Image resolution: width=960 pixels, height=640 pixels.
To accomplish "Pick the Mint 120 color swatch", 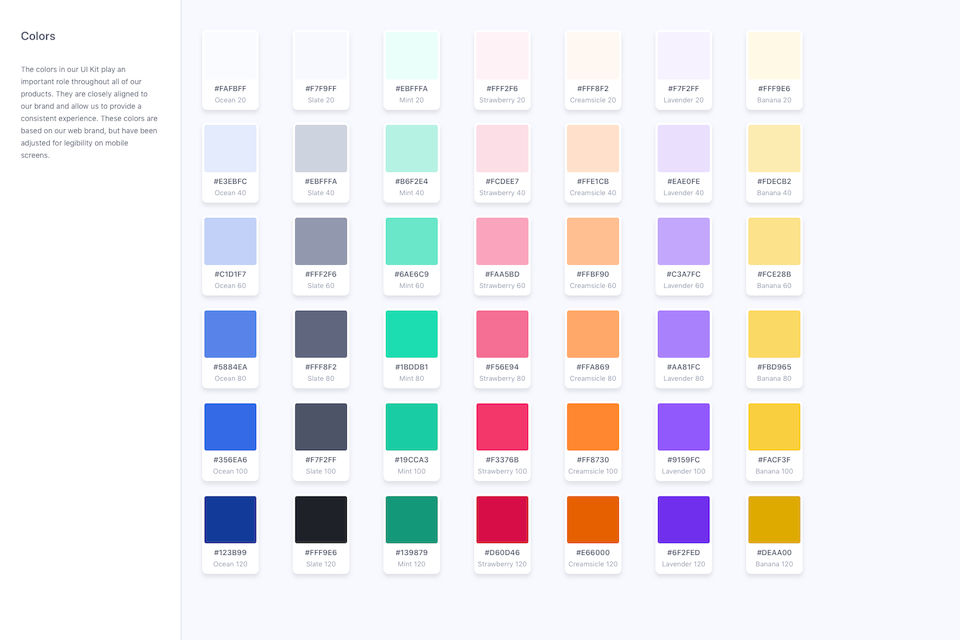I will coord(411,520).
